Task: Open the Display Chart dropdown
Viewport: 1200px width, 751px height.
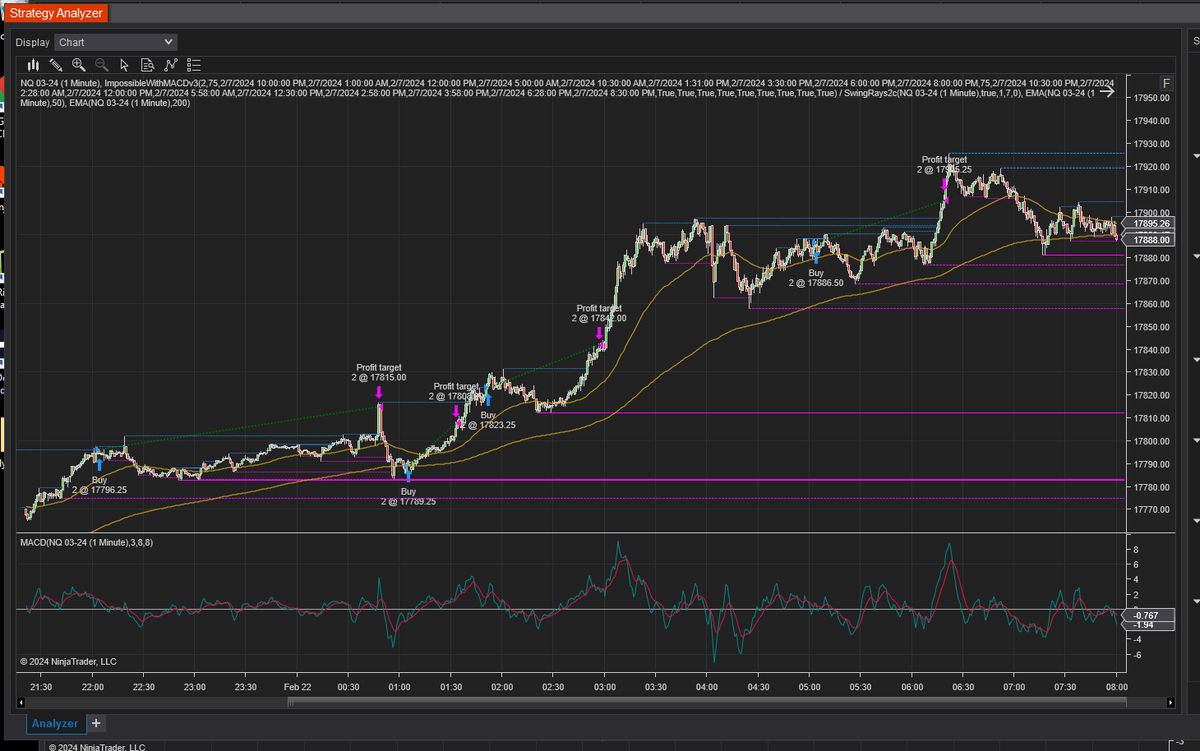Action: 116,42
